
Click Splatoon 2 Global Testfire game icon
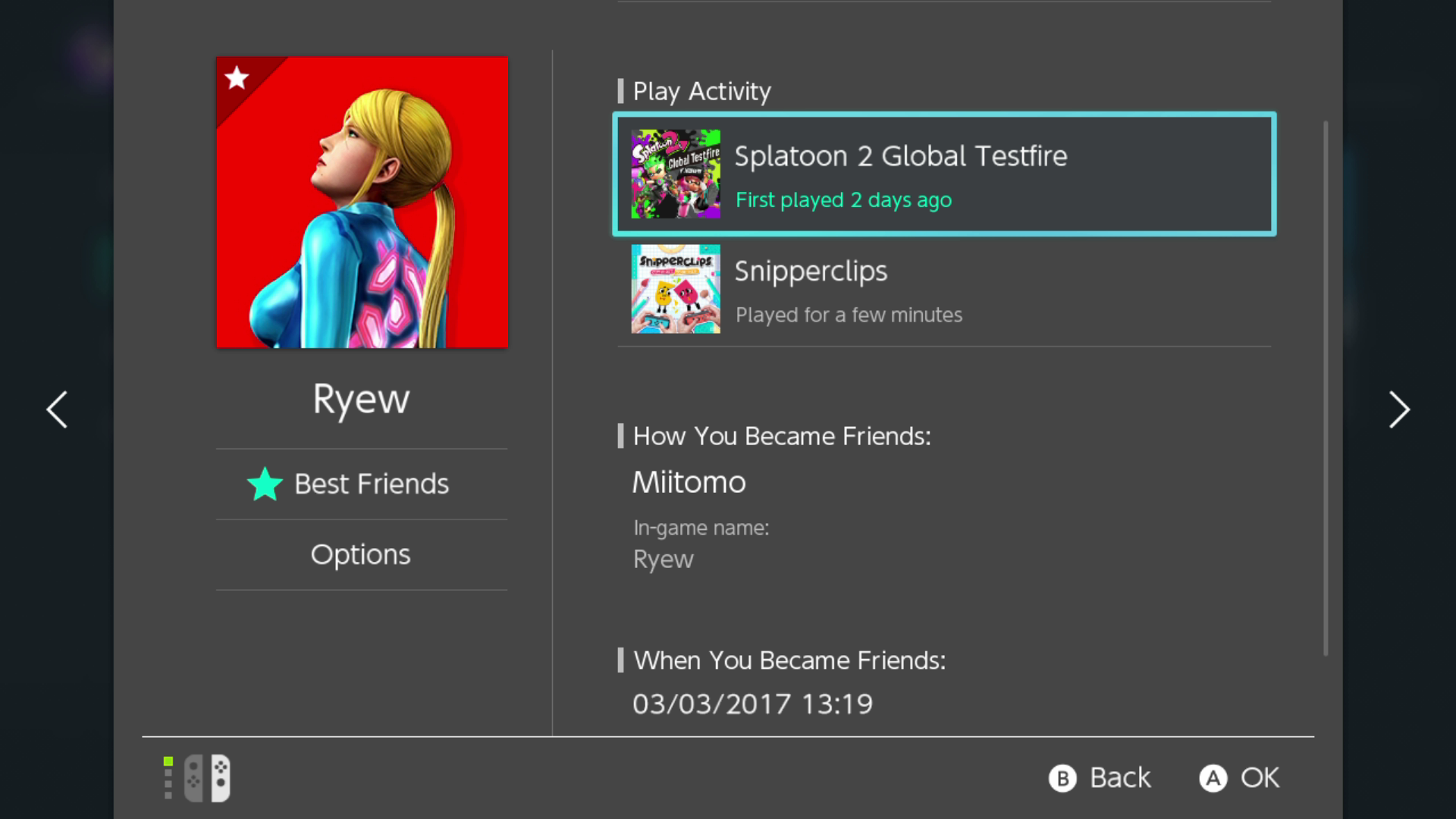(x=675, y=174)
